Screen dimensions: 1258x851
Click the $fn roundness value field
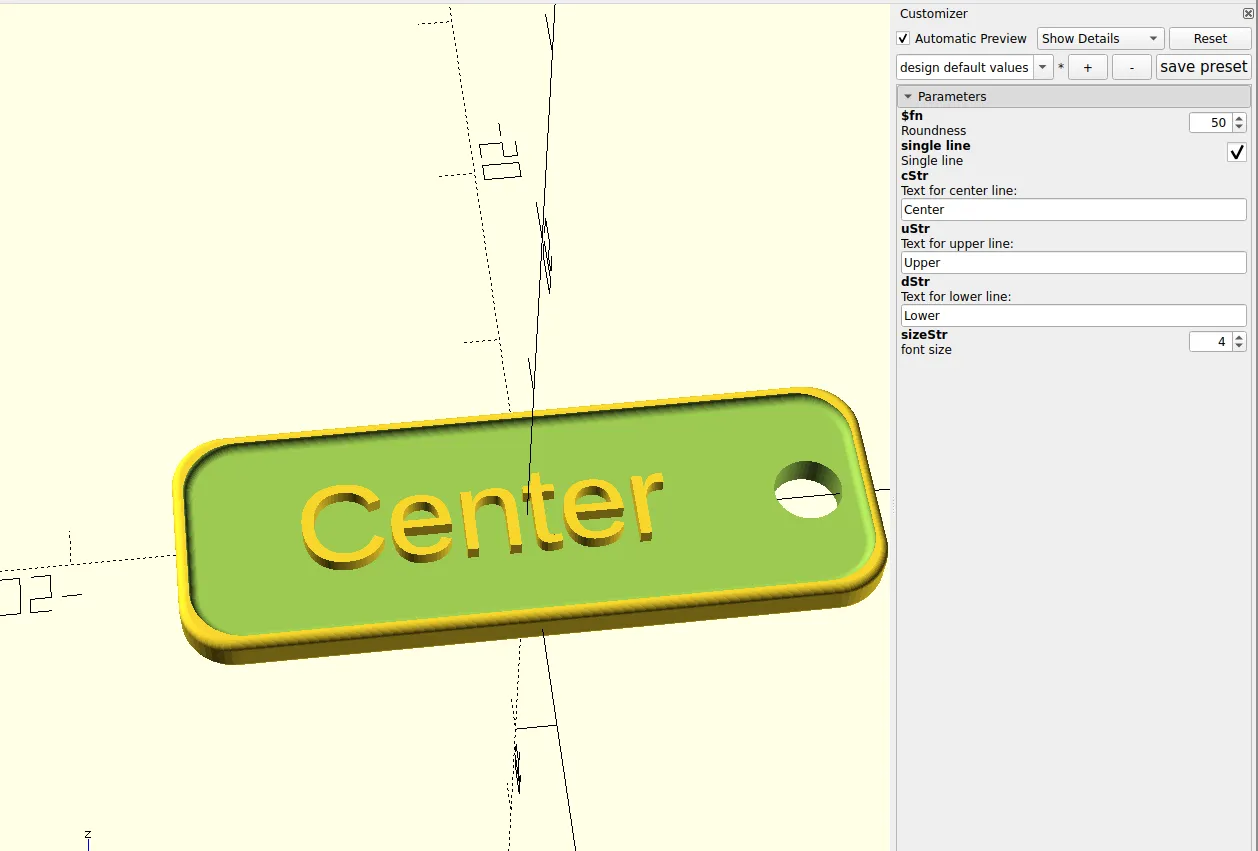point(1210,123)
